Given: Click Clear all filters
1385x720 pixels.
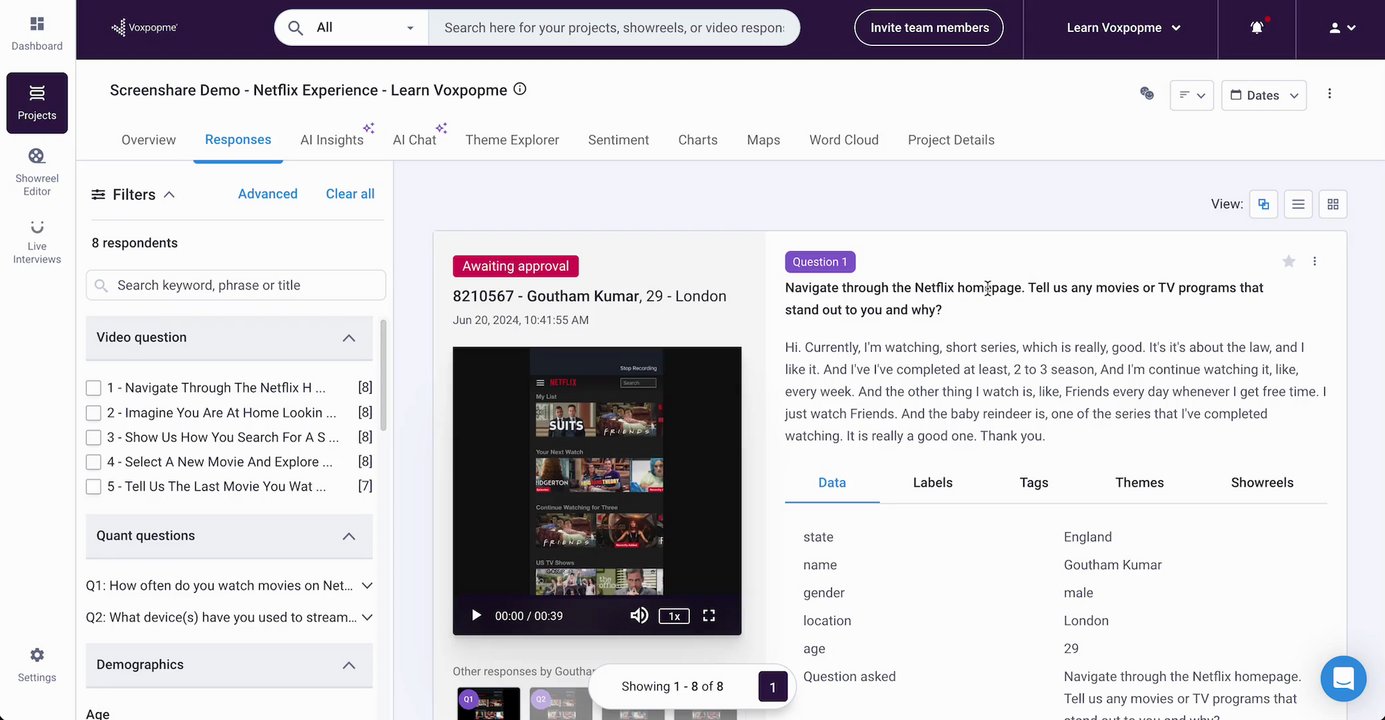Looking at the screenshot, I should (350, 194).
